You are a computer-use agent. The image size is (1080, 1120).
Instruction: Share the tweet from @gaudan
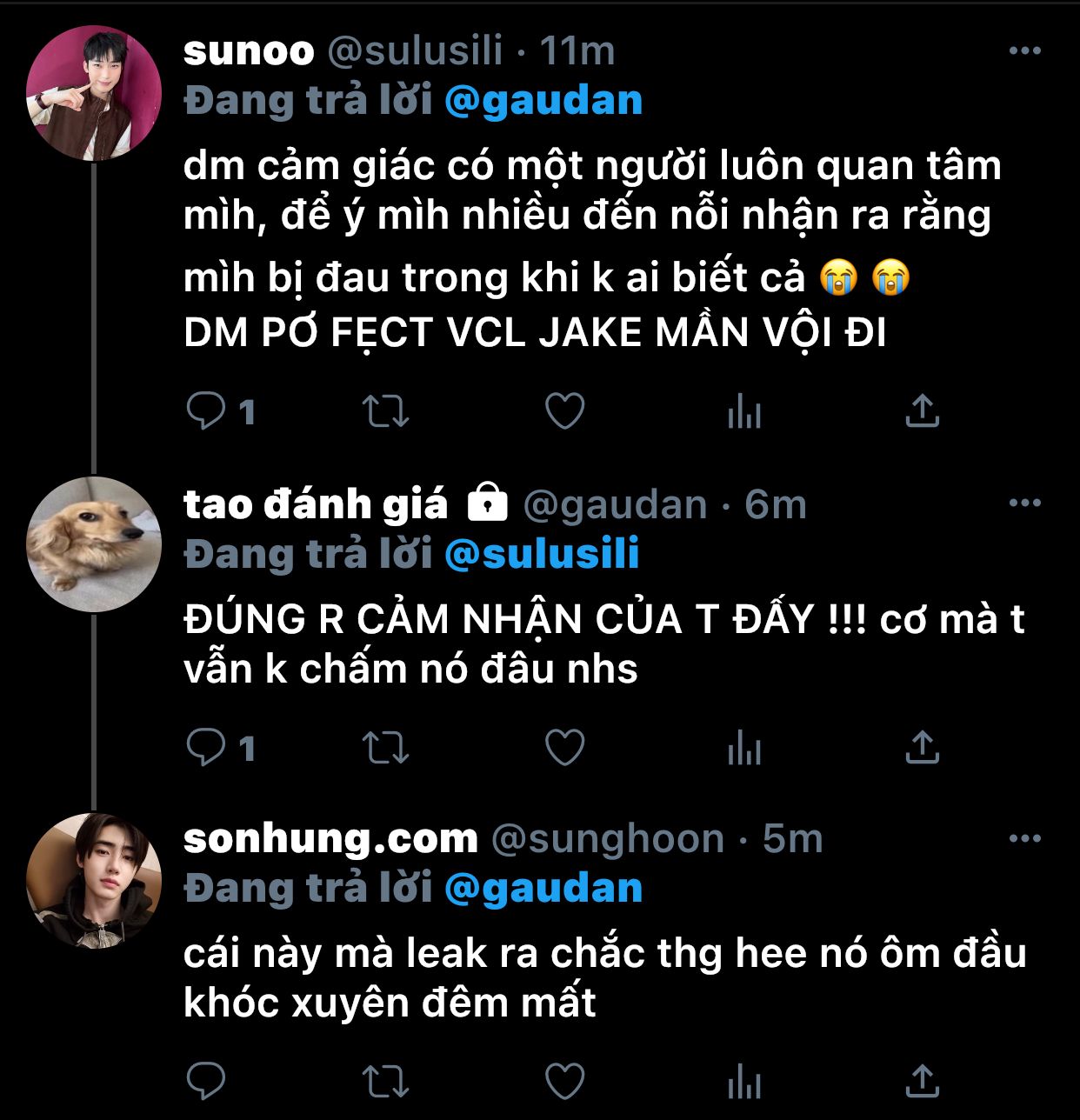click(923, 748)
